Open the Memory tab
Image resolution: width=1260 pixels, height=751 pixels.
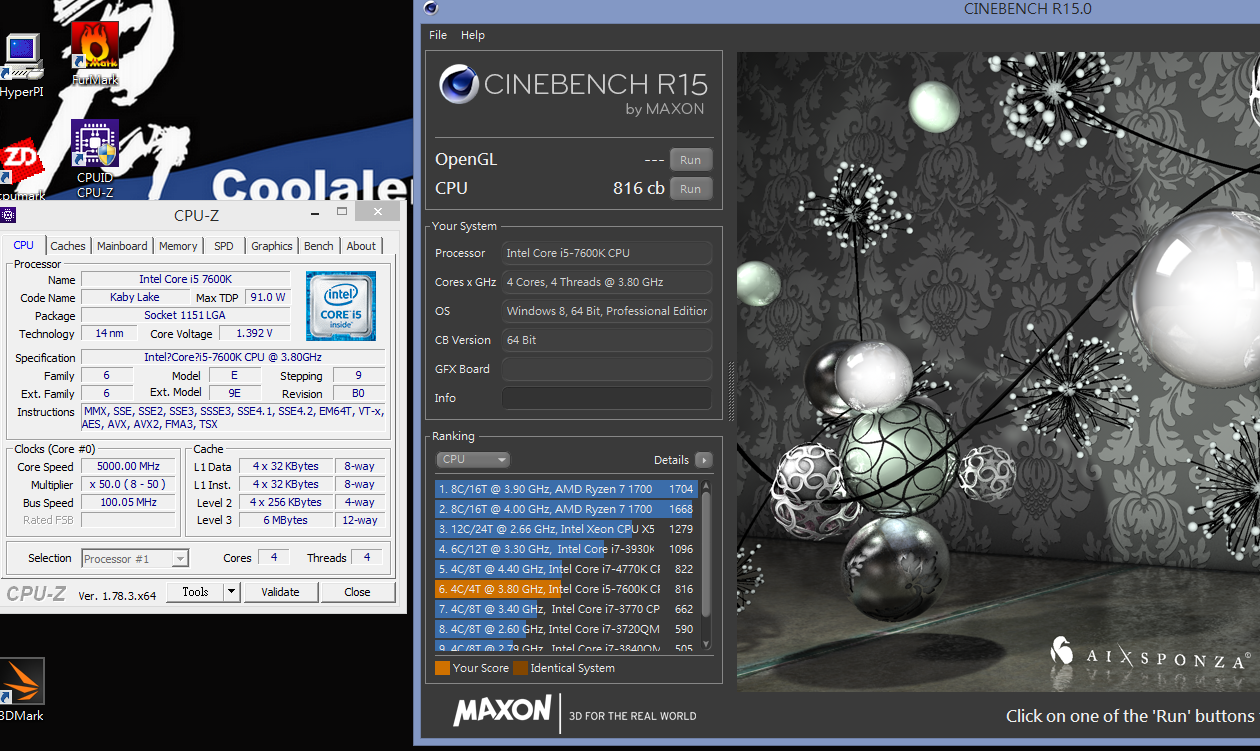coord(178,246)
